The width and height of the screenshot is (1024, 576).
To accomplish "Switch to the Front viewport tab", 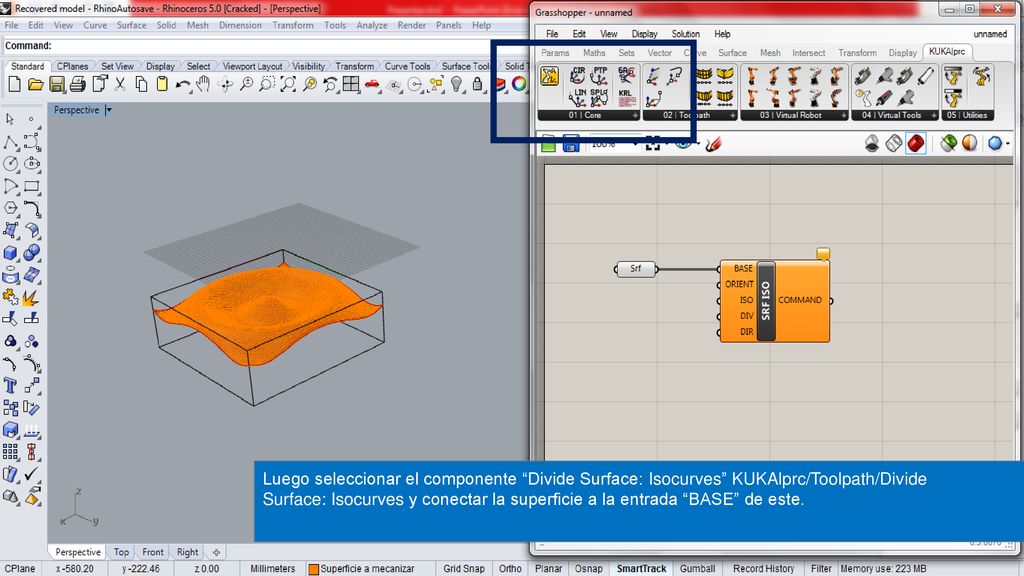I will pyautogui.click(x=153, y=552).
